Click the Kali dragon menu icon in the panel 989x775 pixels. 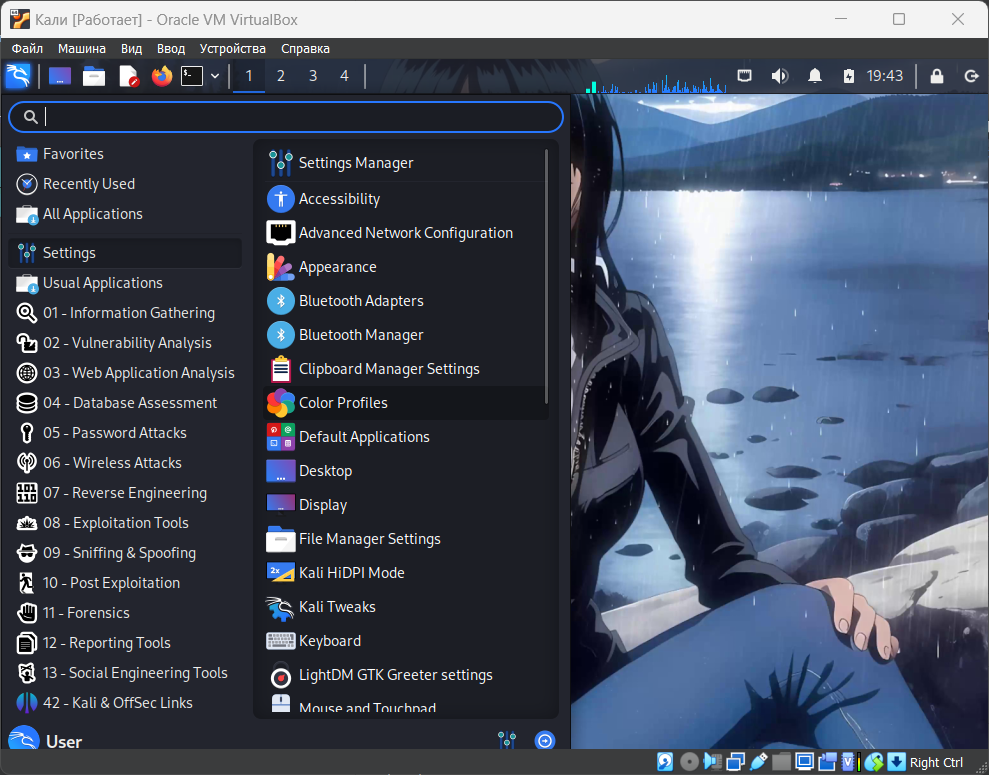[x=18, y=76]
